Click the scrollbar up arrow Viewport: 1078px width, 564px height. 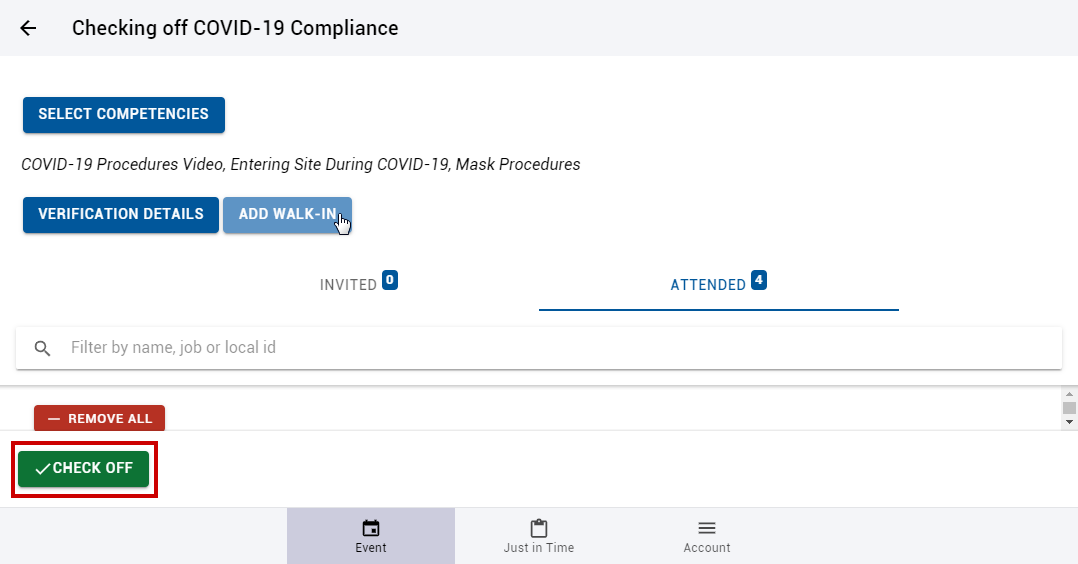pyautogui.click(x=1069, y=394)
